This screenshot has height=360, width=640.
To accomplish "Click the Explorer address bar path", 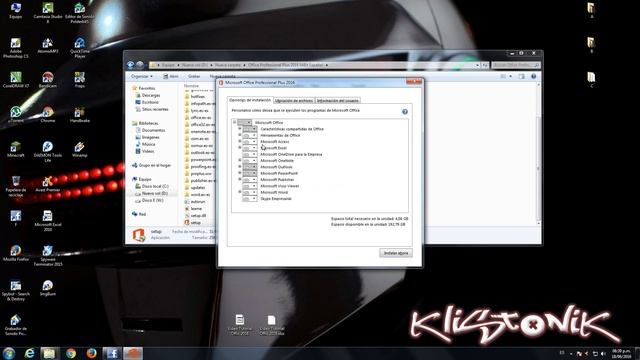I will pos(314,65).
